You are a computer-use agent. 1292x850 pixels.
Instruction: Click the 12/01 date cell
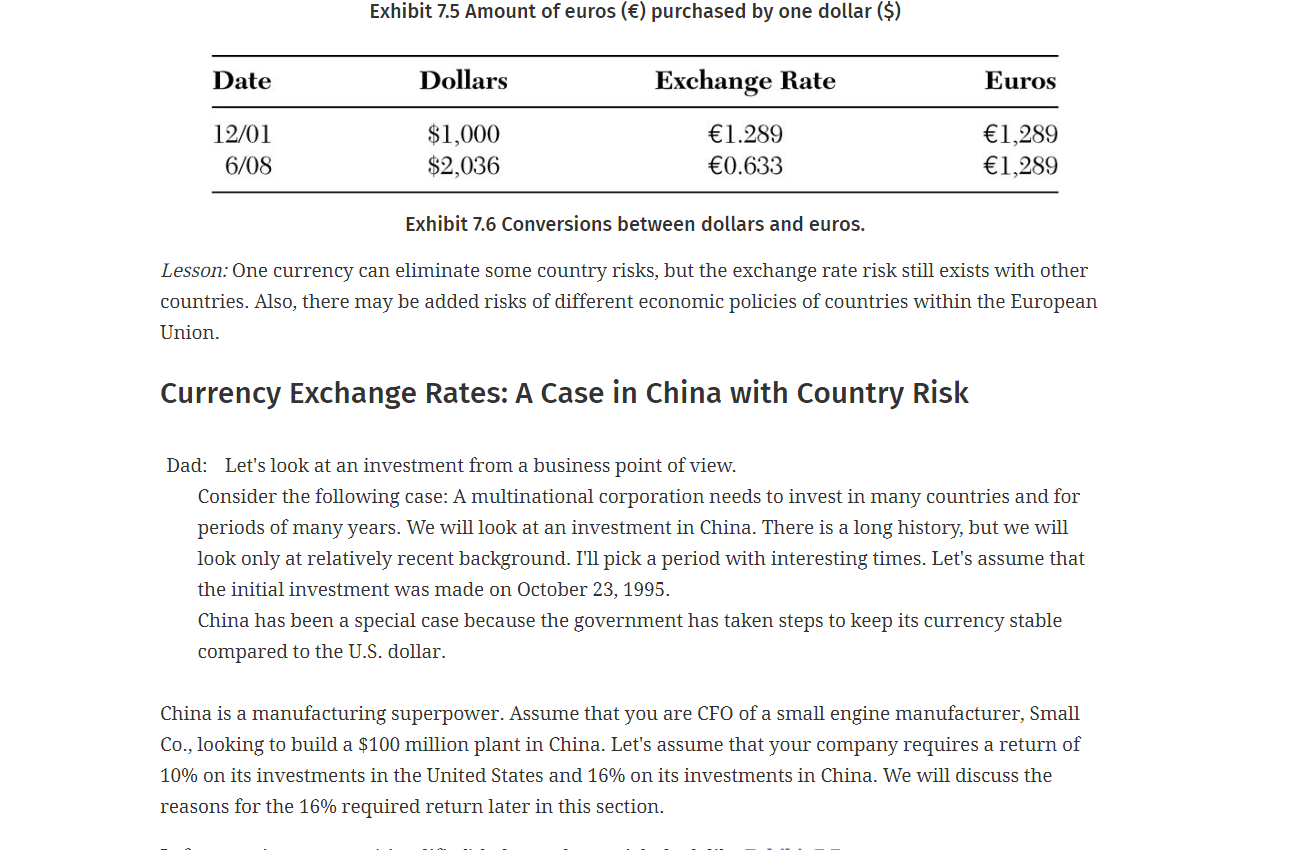pos(242,134)
